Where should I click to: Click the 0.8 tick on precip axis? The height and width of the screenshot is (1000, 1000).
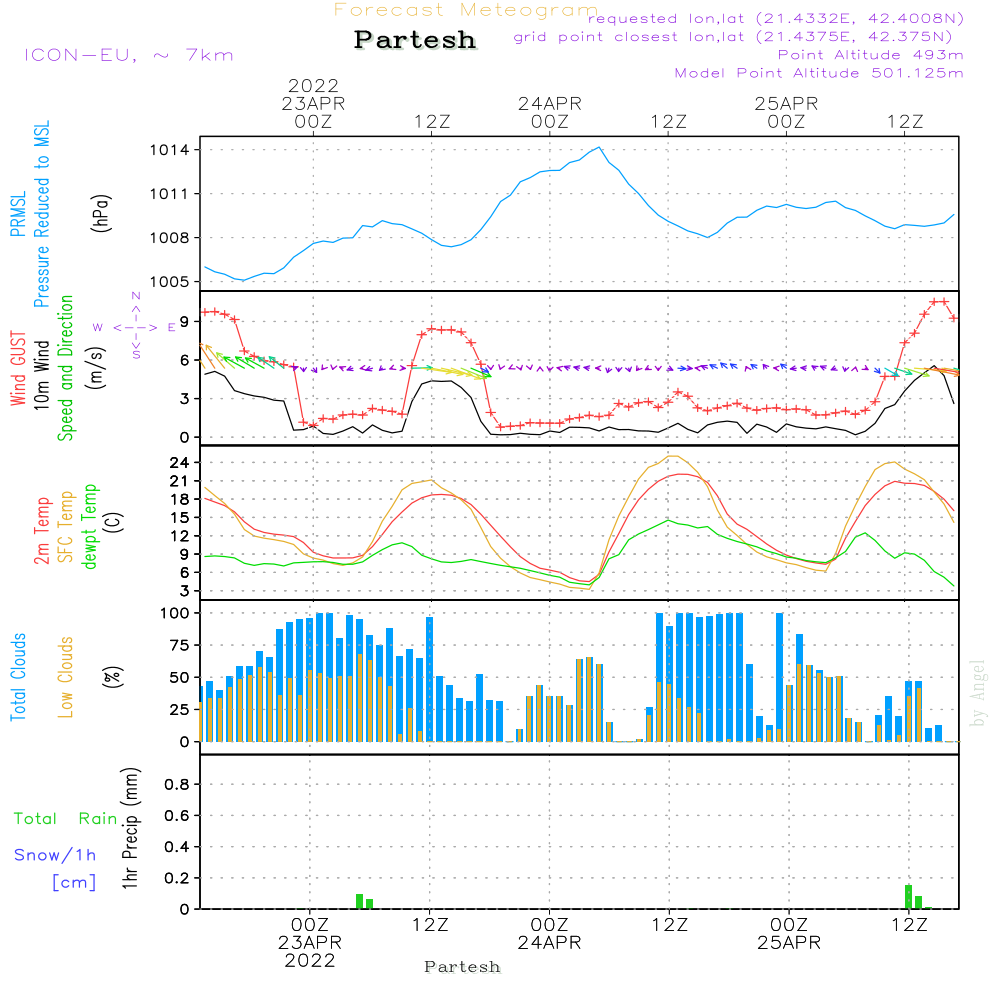pos(177,784)
